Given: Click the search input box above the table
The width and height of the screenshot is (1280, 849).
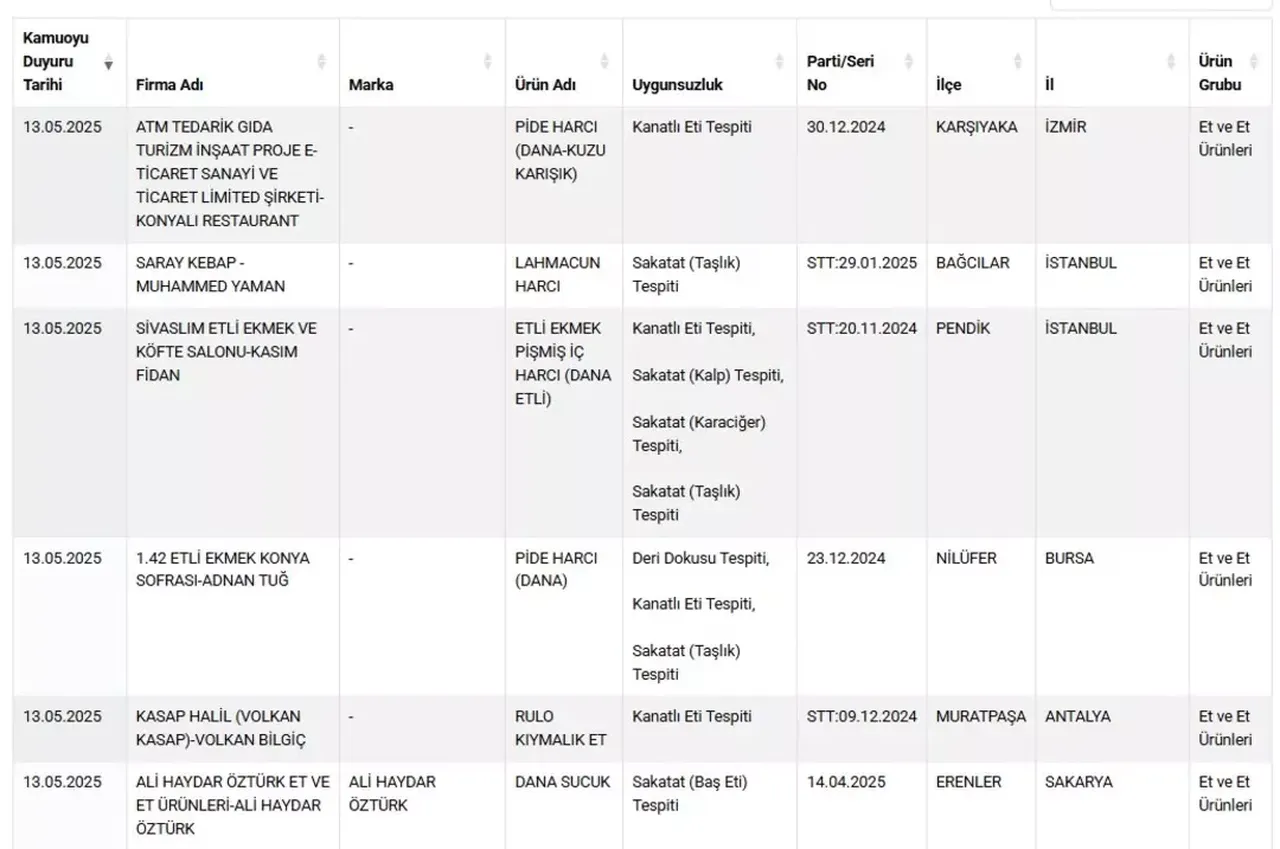Looking at the screenshot, I should point(1160,3).
